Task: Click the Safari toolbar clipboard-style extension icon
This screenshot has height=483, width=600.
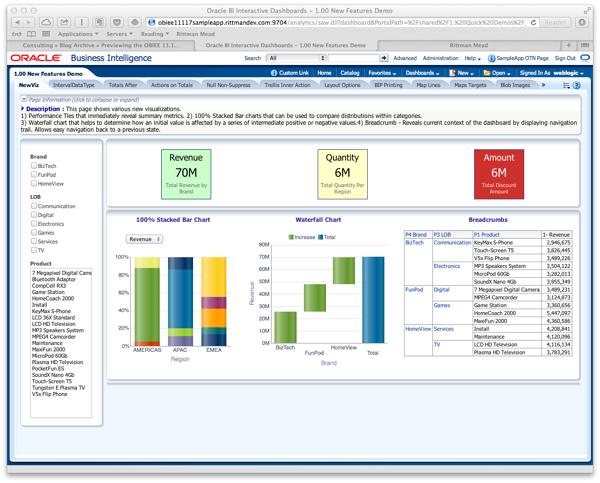Action: click(99, 23)
